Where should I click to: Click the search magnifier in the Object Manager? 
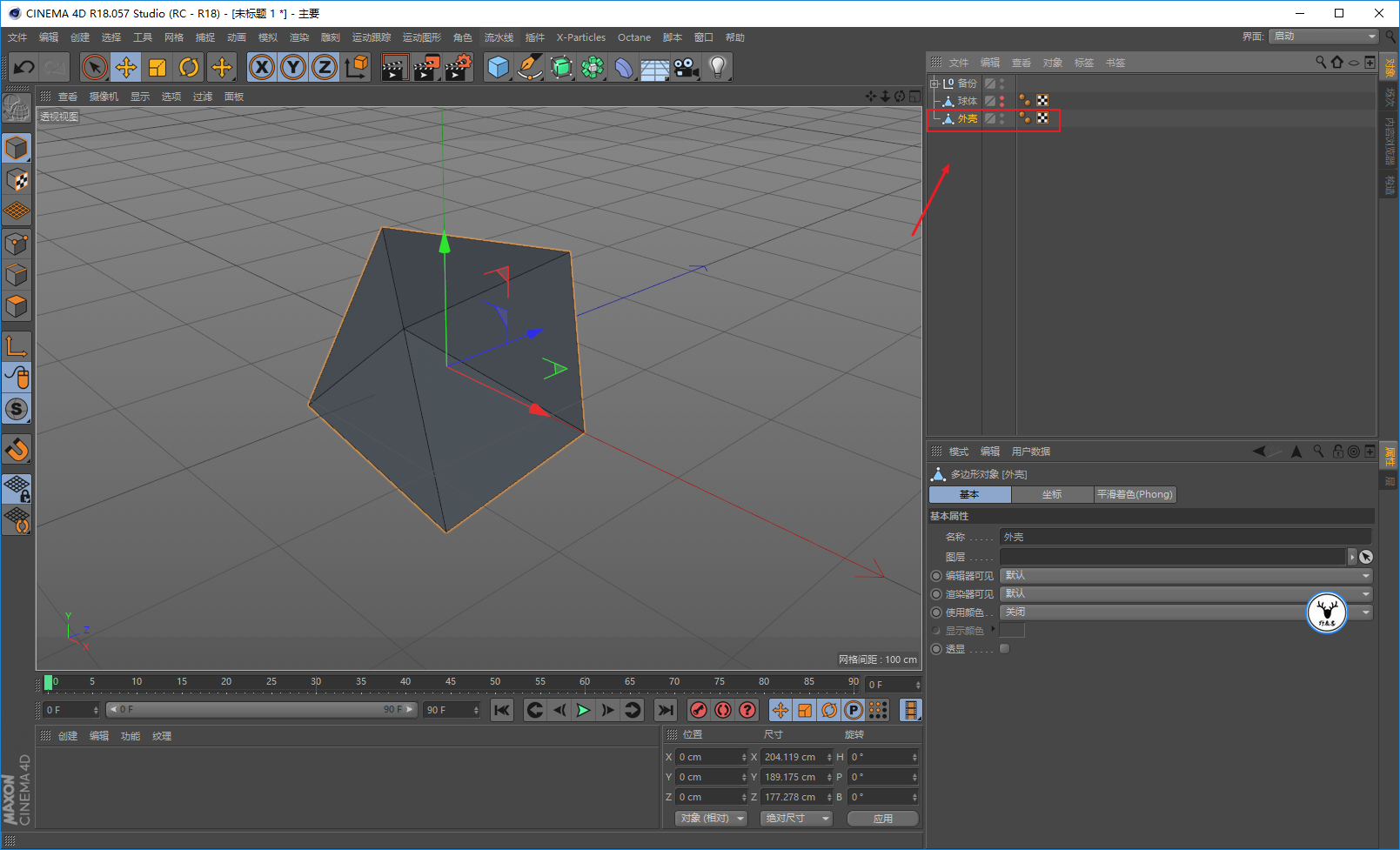(x=1321, y=63)
